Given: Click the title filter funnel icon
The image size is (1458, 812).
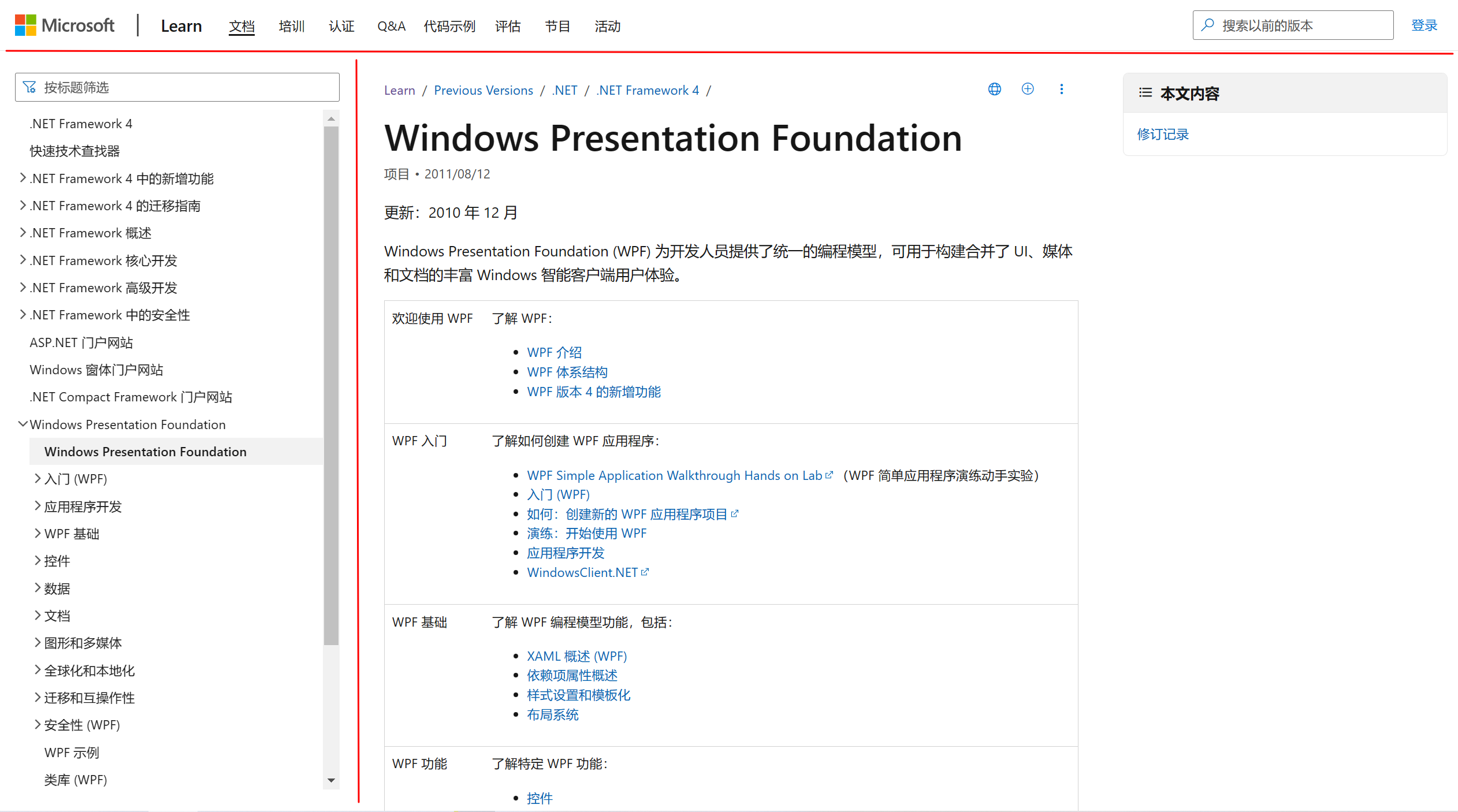Looking at the screenshot, I should coord(29,87).
